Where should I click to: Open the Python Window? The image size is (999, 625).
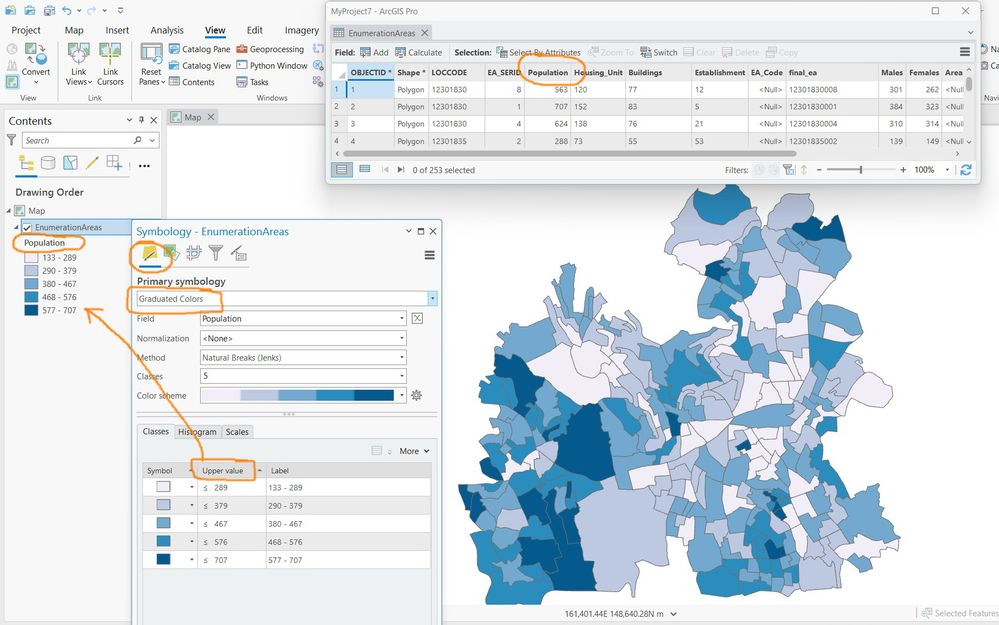tap(271, 66)
